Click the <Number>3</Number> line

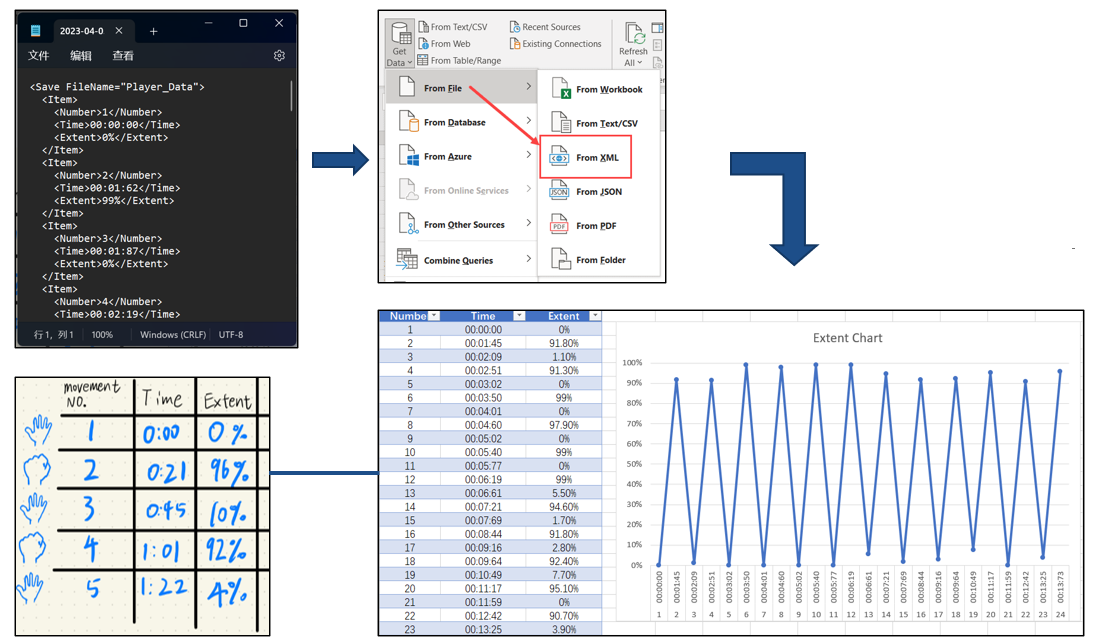[108, 239]
